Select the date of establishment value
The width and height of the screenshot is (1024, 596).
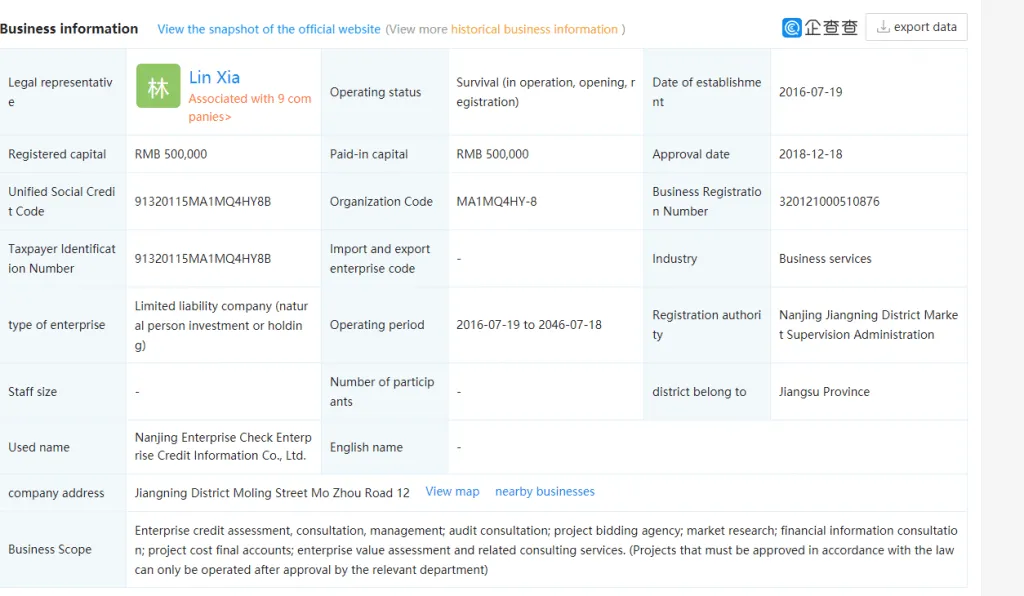810,92
